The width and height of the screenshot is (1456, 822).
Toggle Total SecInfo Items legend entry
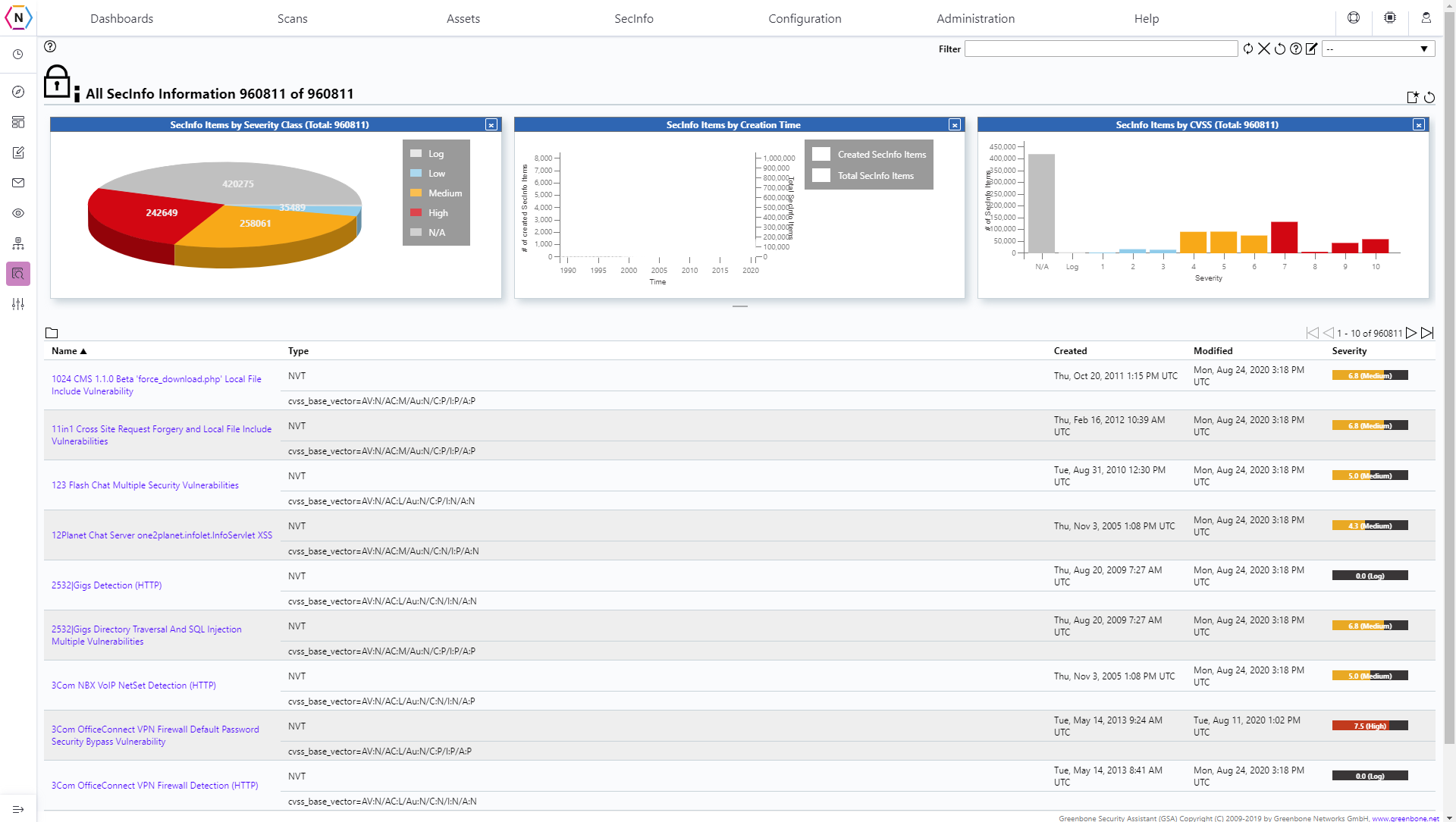coord(863,175)
